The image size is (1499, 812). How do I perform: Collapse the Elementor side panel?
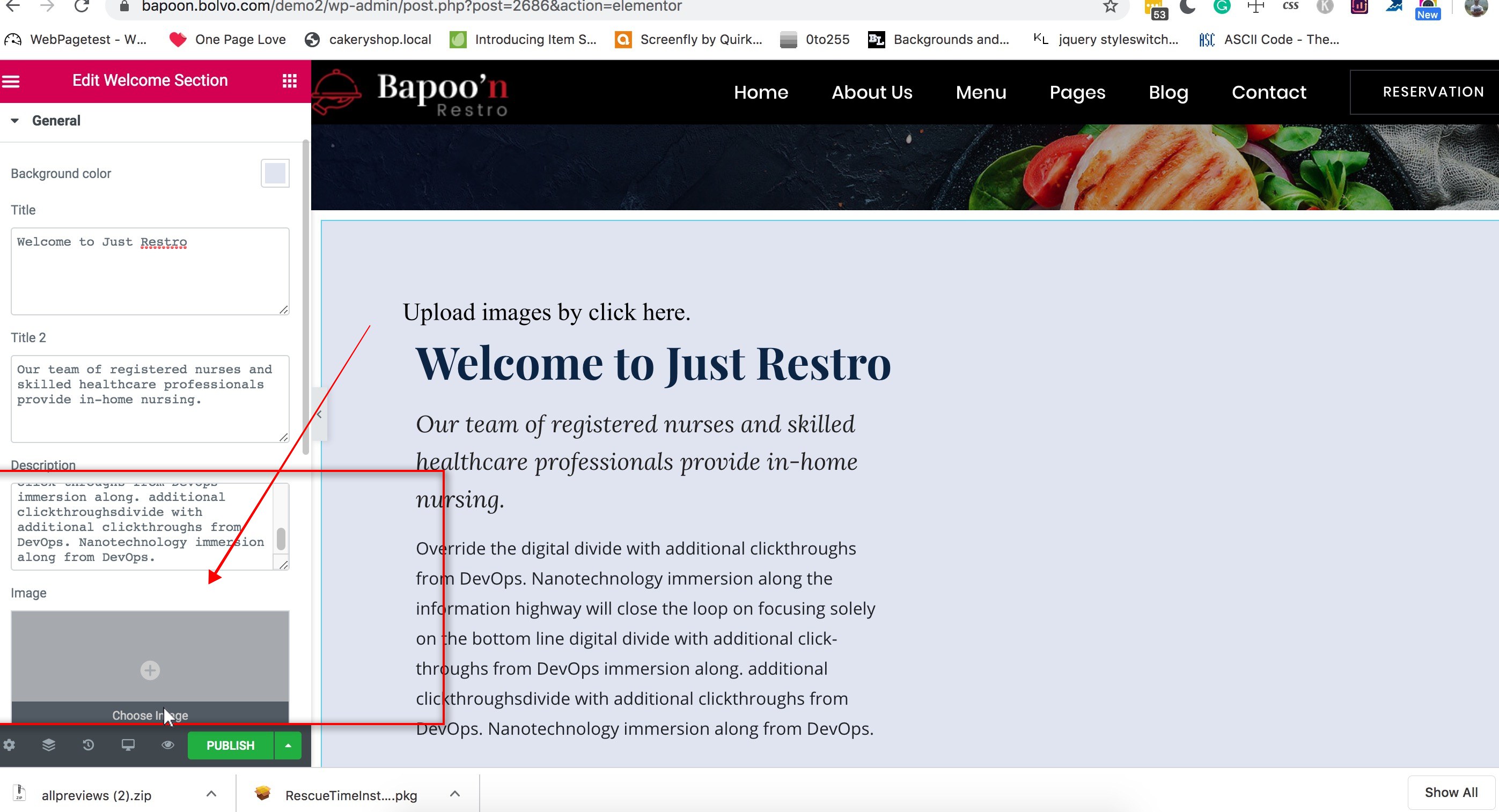pyautogui.click(x=319, y=414)
